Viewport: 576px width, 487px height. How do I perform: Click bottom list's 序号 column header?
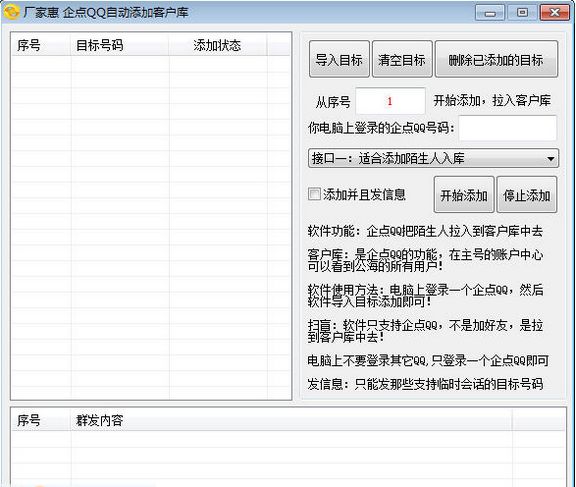41,420
